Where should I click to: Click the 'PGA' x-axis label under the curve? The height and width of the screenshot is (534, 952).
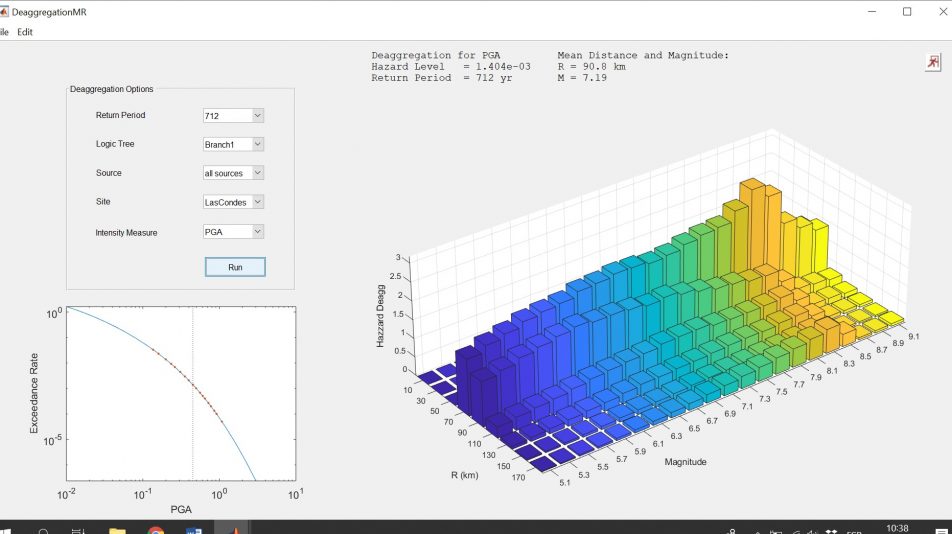point(181,509)
